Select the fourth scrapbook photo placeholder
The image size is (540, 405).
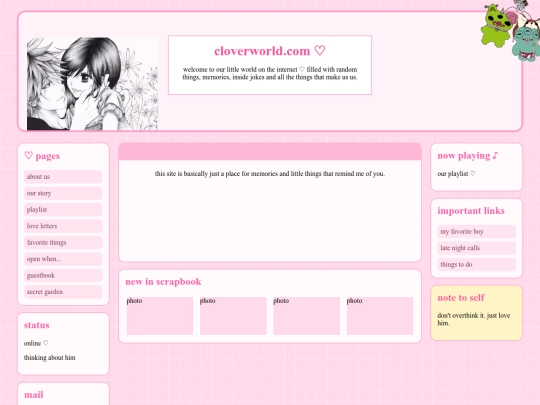click(380, 316)
